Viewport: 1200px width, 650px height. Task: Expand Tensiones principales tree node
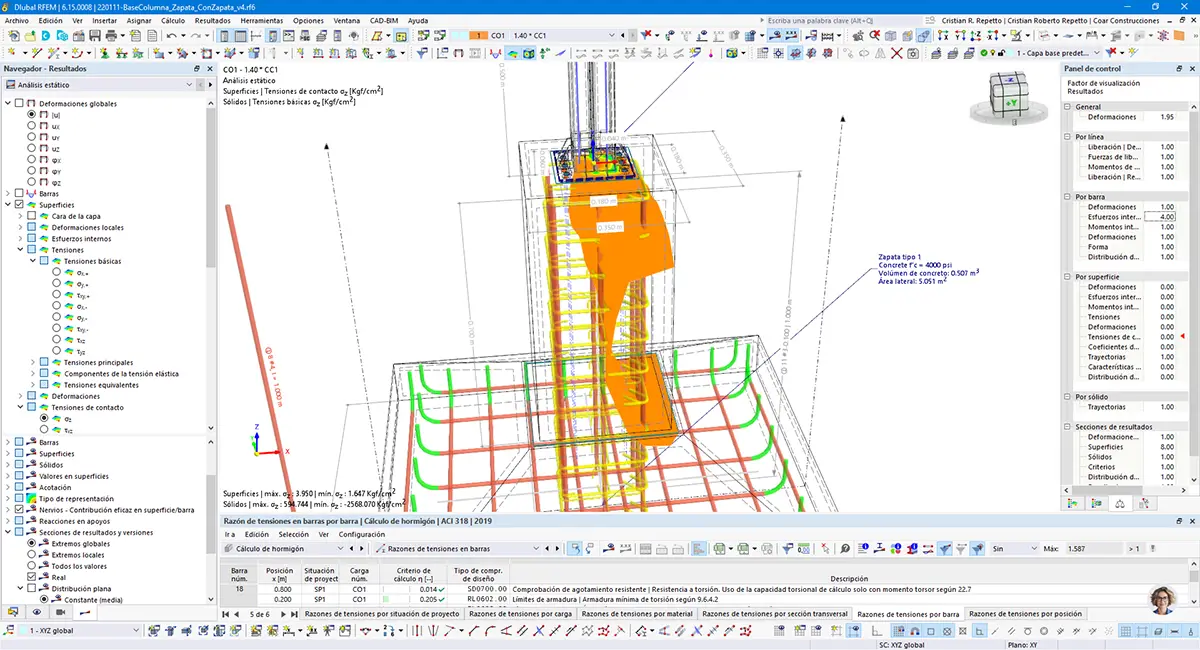coord(32,363)
